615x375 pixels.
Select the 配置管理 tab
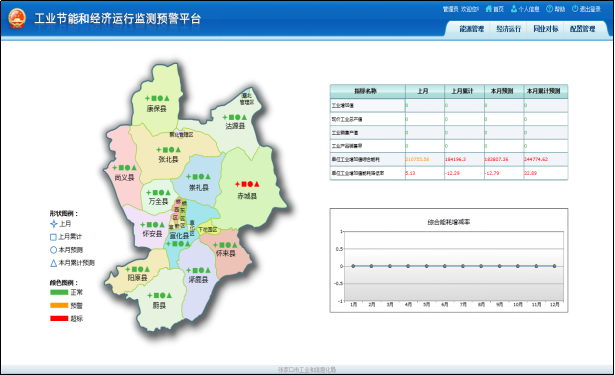[582, 29]
